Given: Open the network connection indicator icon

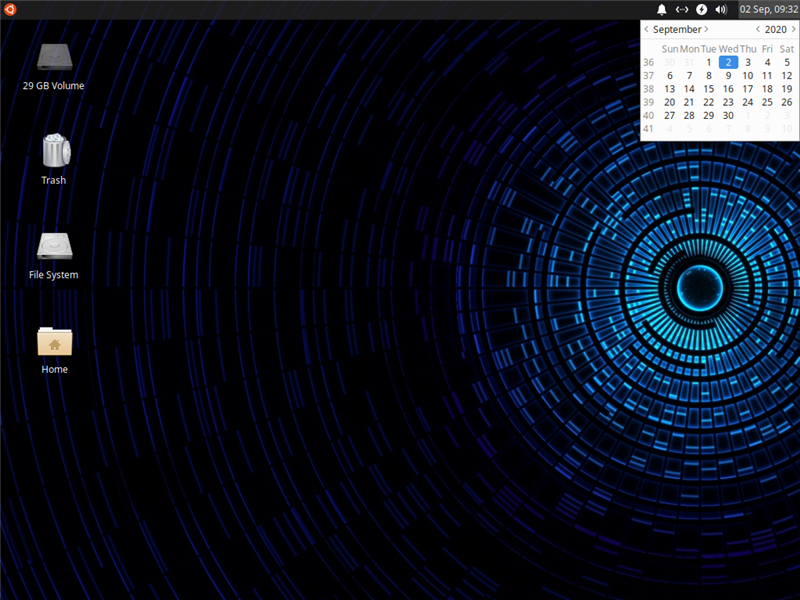Looking at the screenshot, I should point(682,9).
